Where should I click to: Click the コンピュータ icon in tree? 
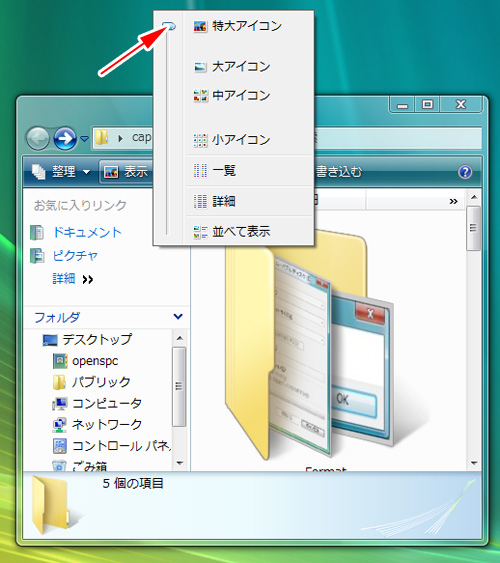click(60, 404)
